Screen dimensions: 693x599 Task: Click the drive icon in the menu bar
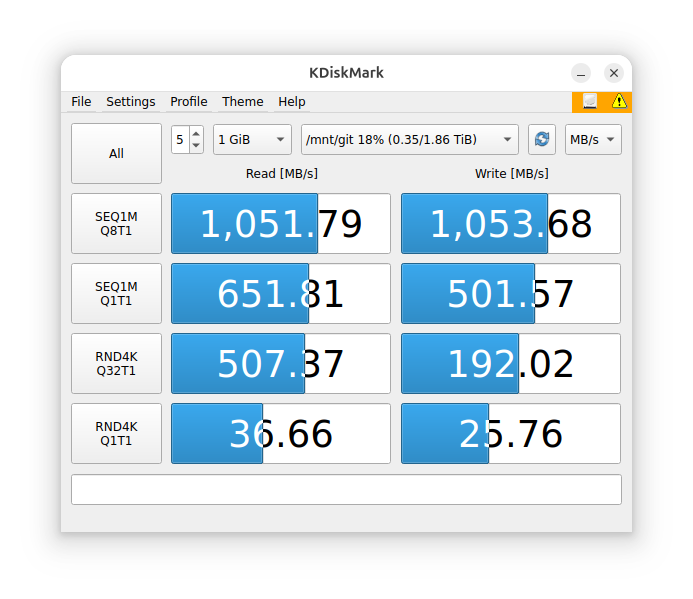590,101
